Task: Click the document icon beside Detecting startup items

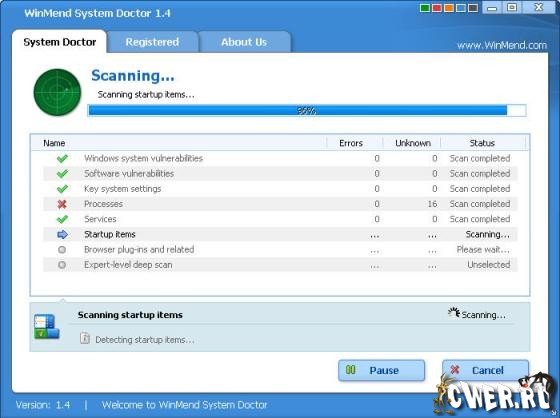Action: [85, 338]
